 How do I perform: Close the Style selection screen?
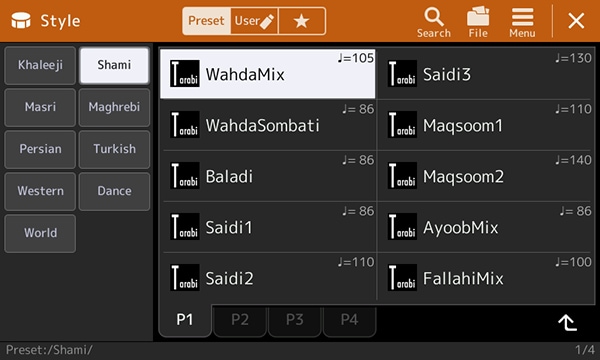[576, 21]
